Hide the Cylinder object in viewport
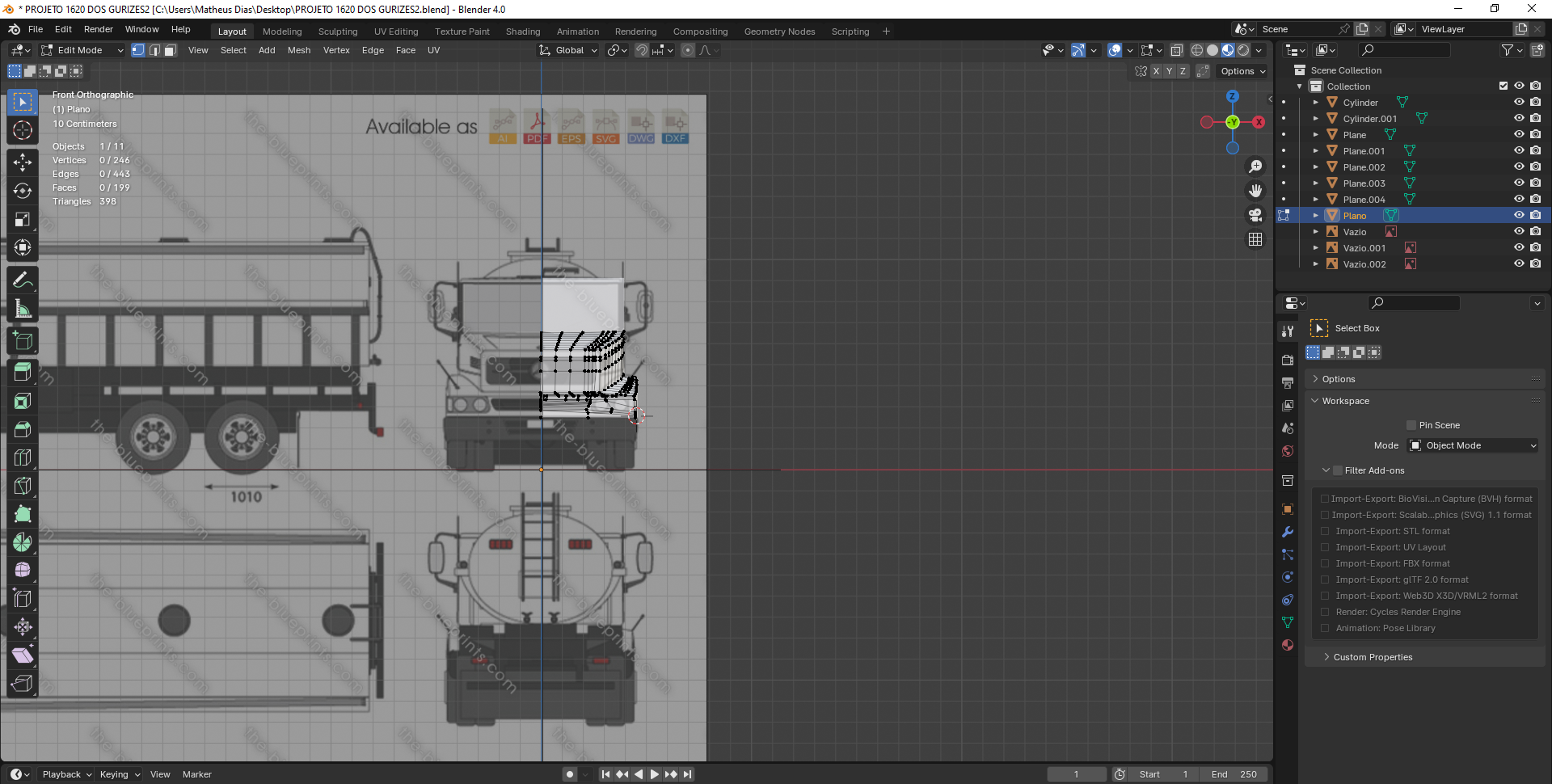Viewport: 1552px width, 784px height. coord(1519,103)
